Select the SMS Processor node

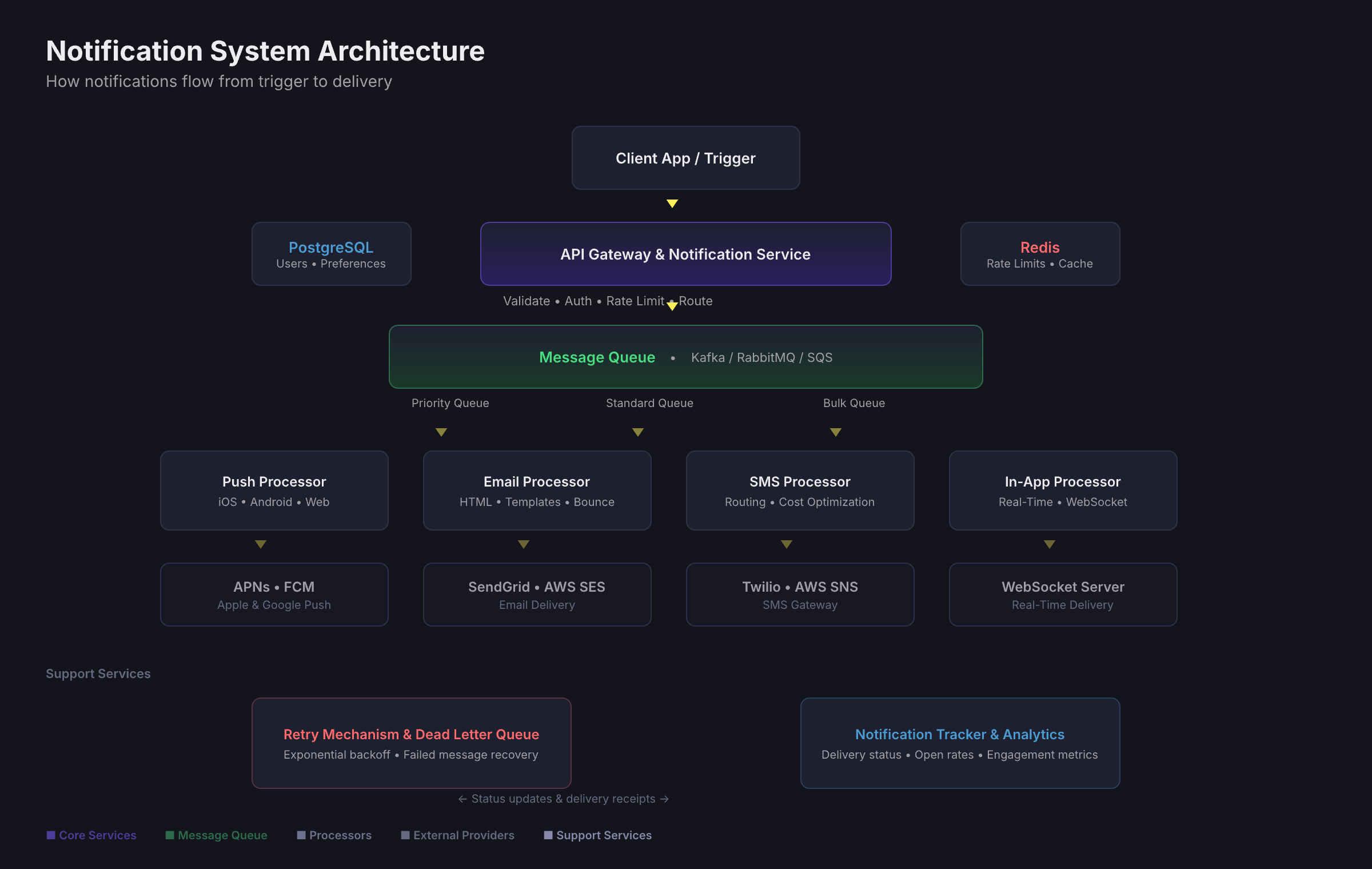(x=799, y=490)
